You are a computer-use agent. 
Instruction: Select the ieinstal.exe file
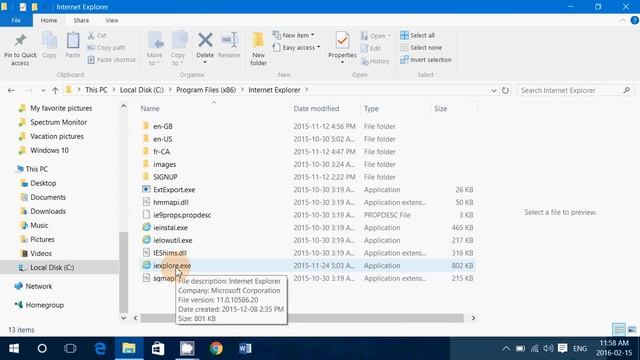tap(170, 228)
